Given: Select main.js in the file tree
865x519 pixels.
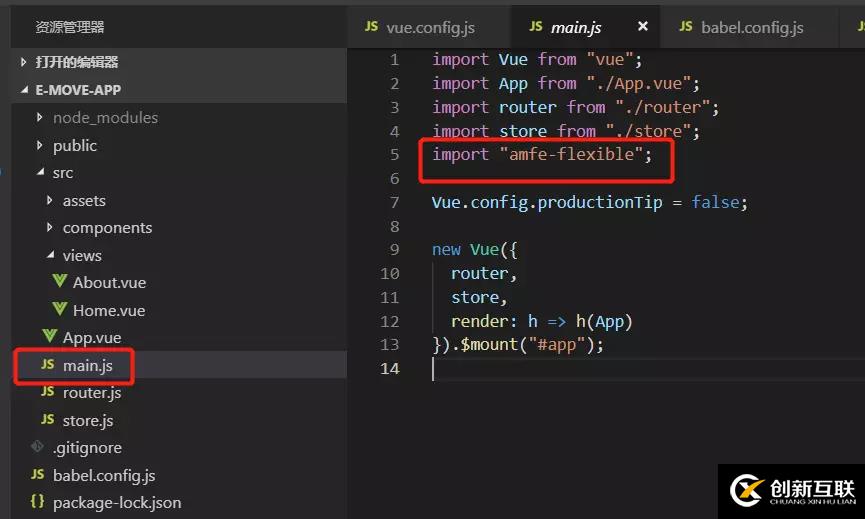Looking at the screenshot, I should tap(87, 365).
